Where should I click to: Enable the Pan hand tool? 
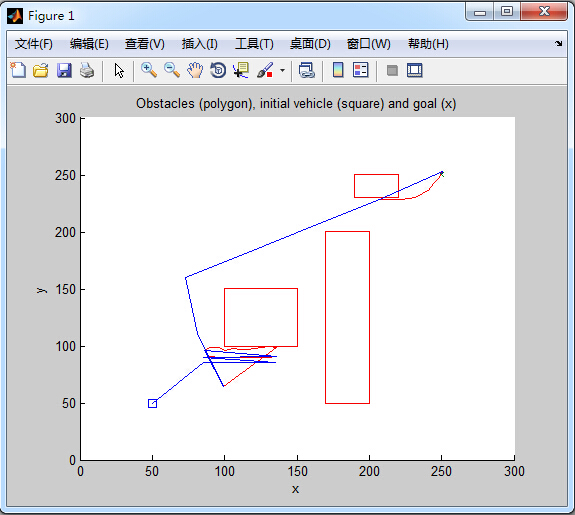pos(195,70)
